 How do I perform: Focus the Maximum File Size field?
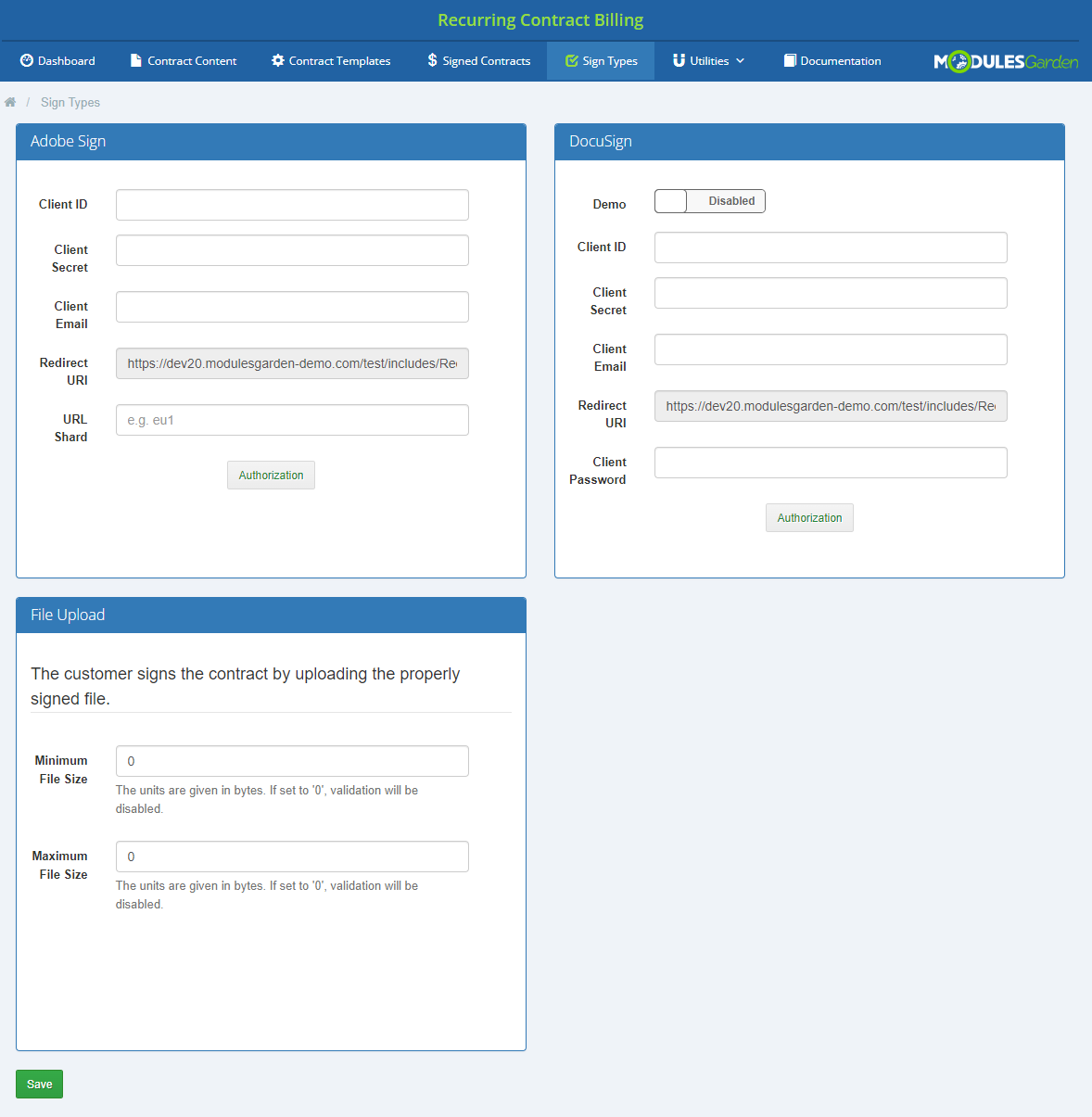click(292, 857)
